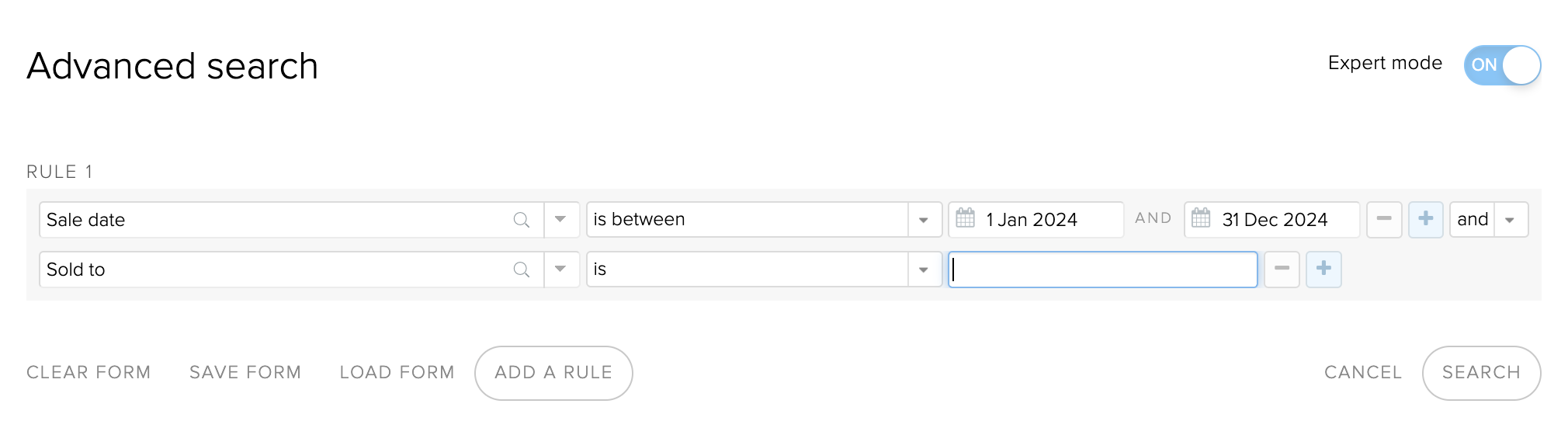Turn off Expert mode switch

[1502, 64]
